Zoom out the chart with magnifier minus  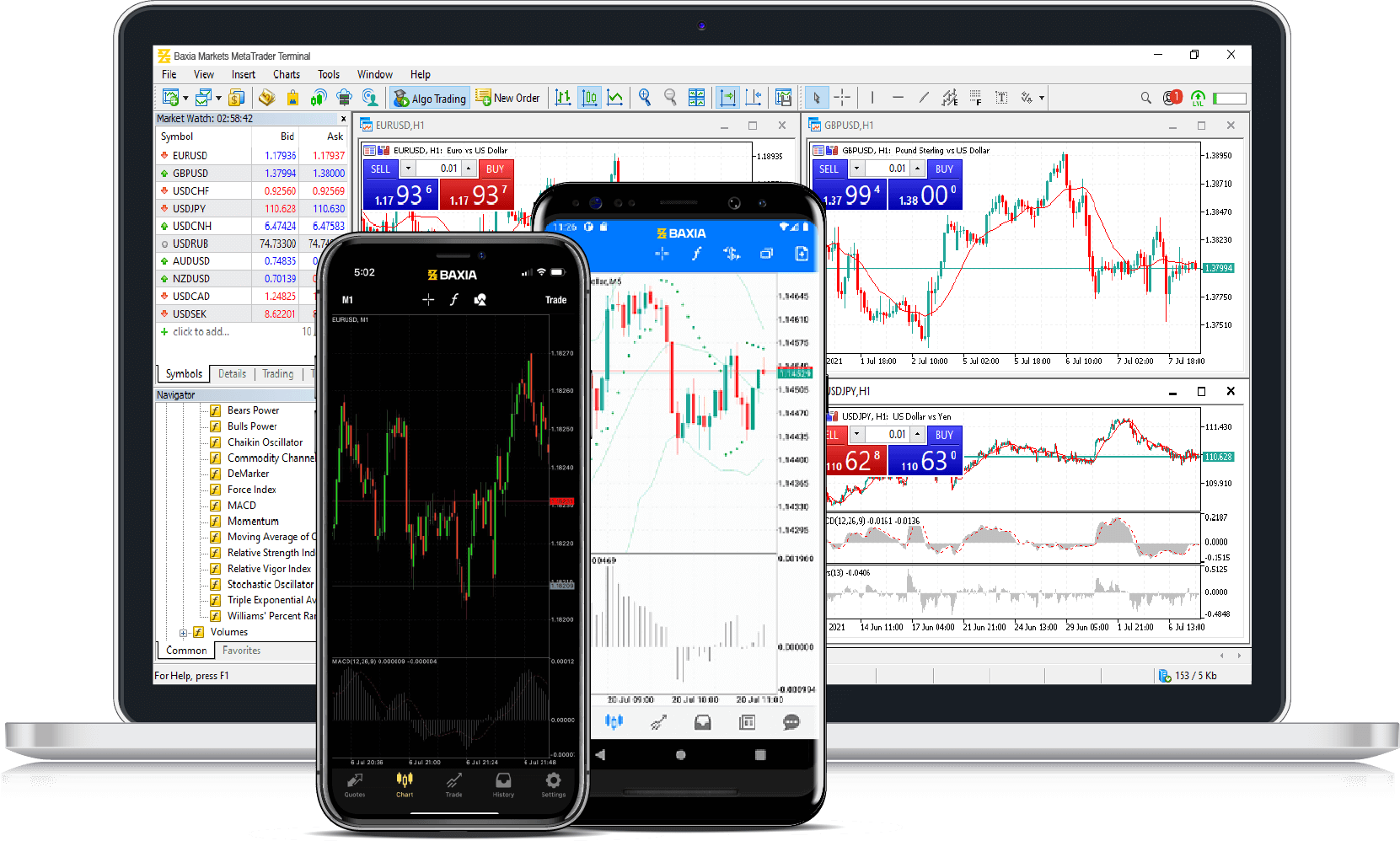pos(670,98)
